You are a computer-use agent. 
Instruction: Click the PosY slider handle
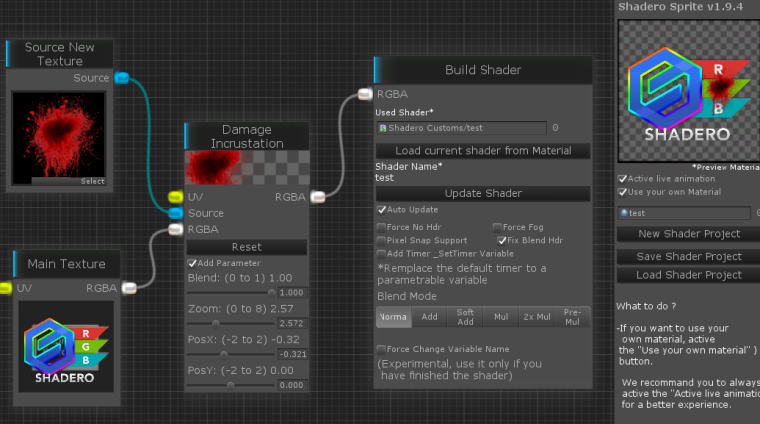231,386
